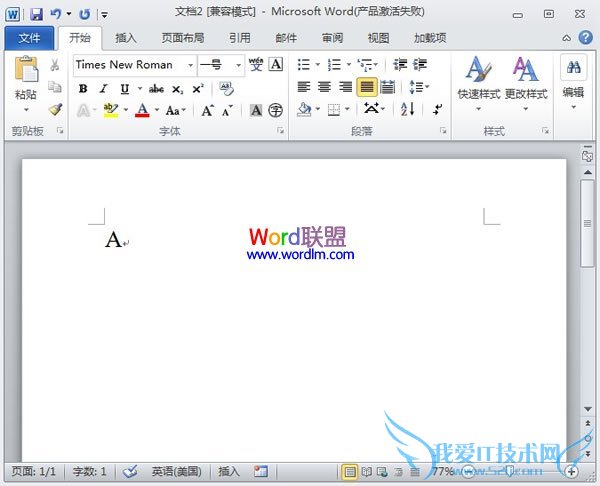Click 英语(美国) language indicator
This screenshot has height=486, width=600.
[176, 471]
